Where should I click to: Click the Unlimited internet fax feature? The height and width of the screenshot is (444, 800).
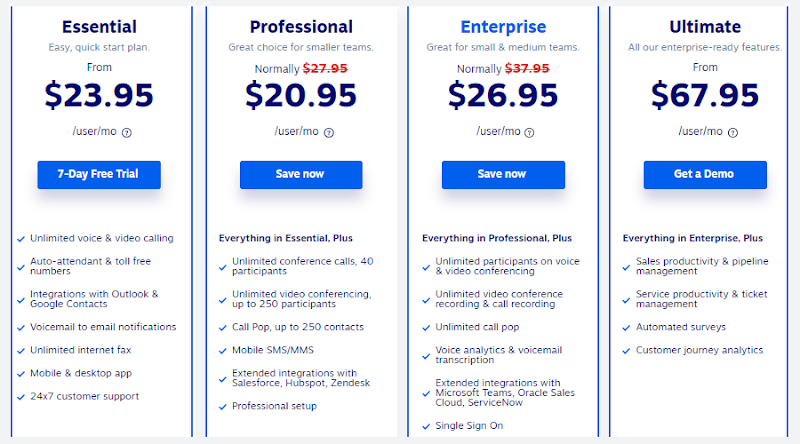pos(81,350)
